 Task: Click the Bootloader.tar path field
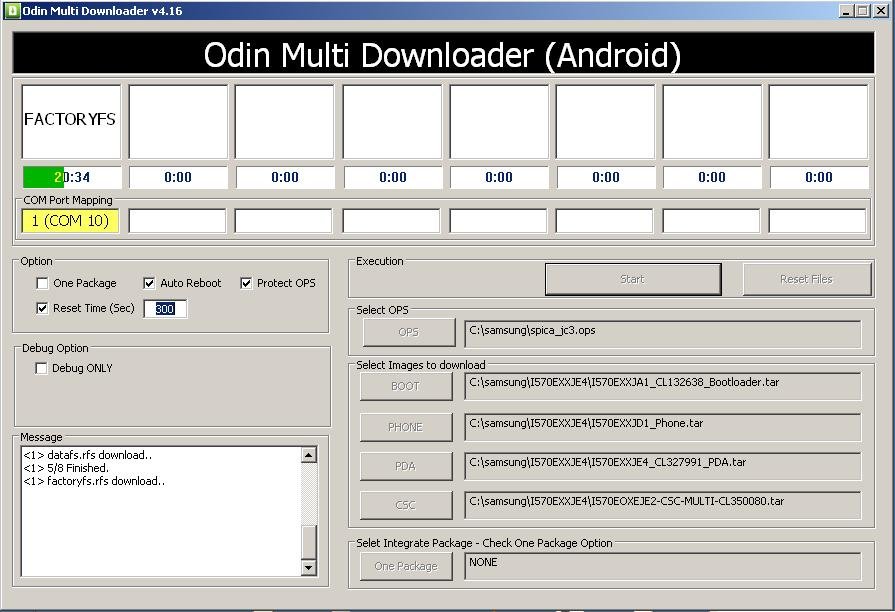(663, 386)
